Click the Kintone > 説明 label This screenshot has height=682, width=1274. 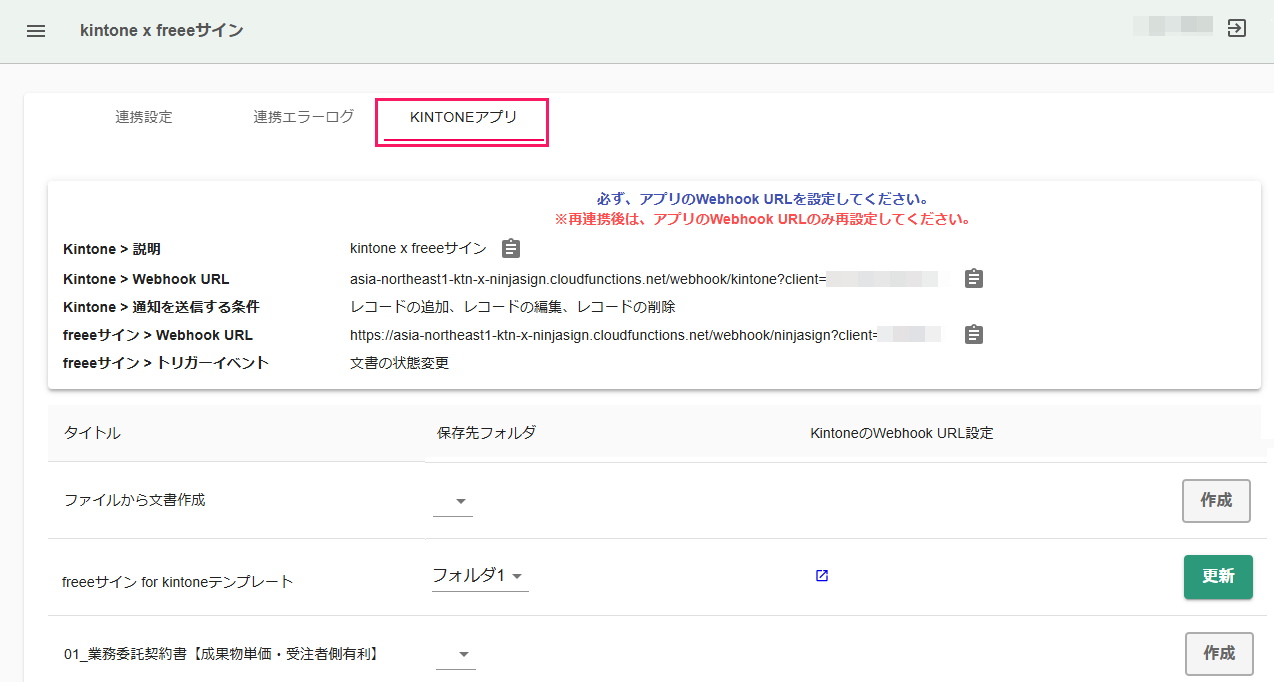(112, 249)
